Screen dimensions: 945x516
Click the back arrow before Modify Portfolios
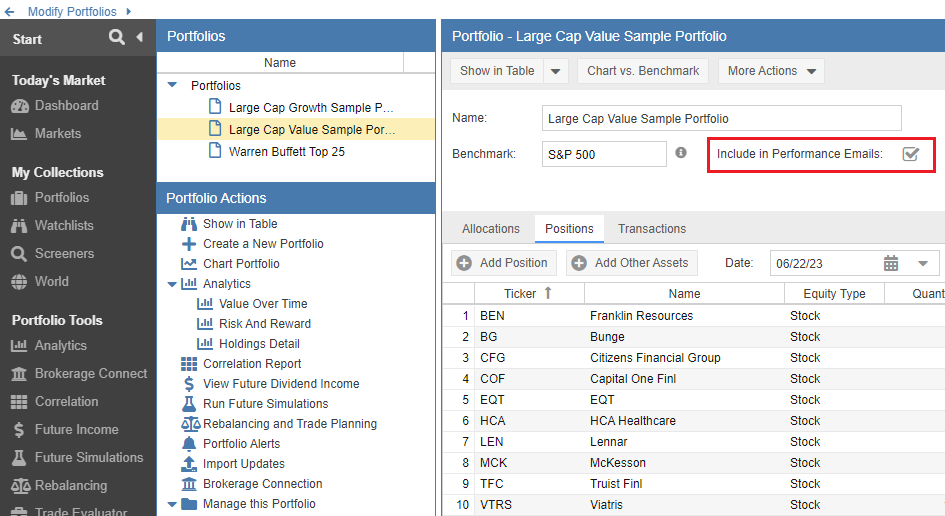9,11
